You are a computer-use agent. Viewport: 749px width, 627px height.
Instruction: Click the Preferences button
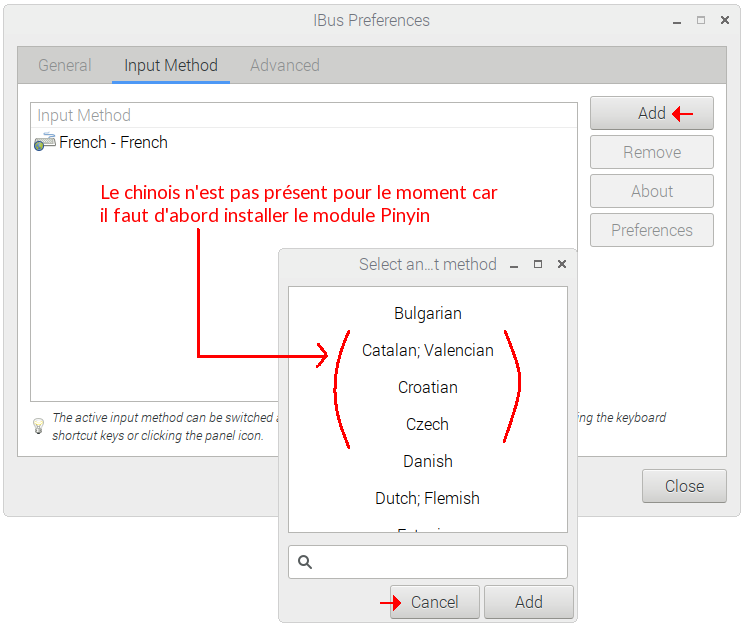(652, 231)
